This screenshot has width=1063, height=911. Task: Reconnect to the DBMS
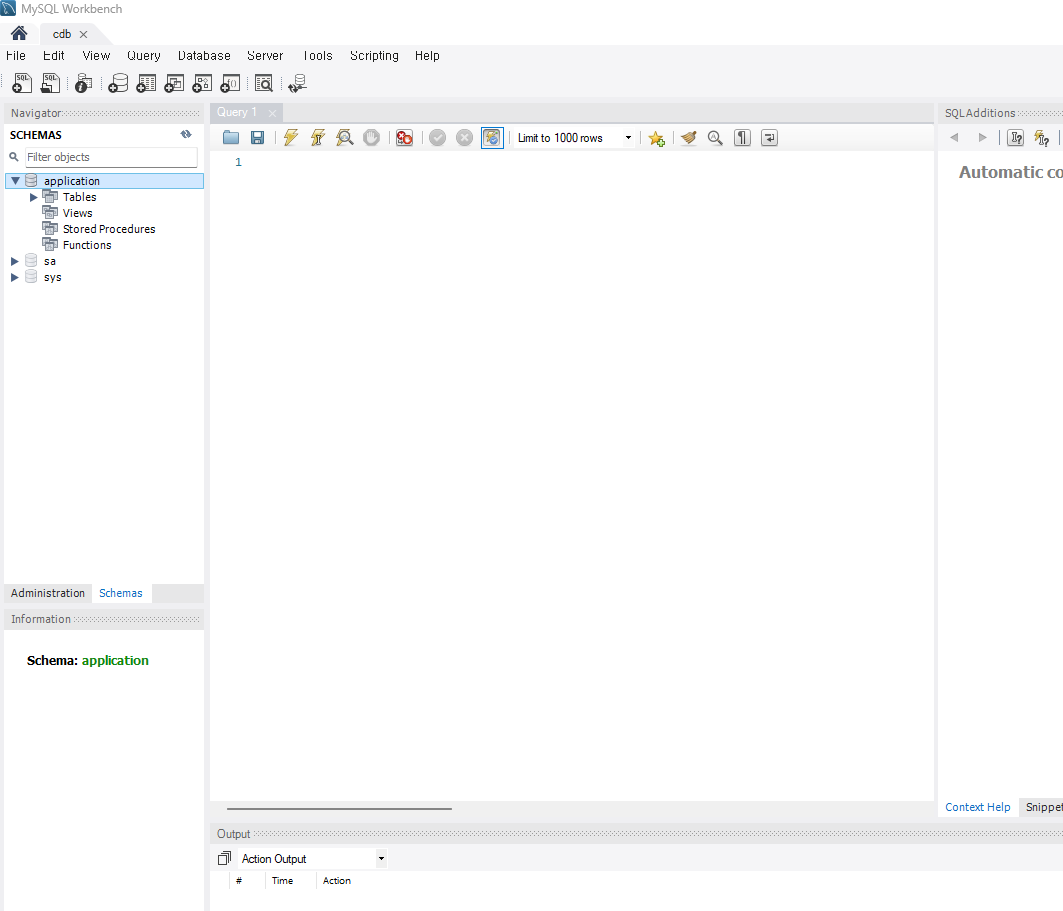click(x=298, y=83)
